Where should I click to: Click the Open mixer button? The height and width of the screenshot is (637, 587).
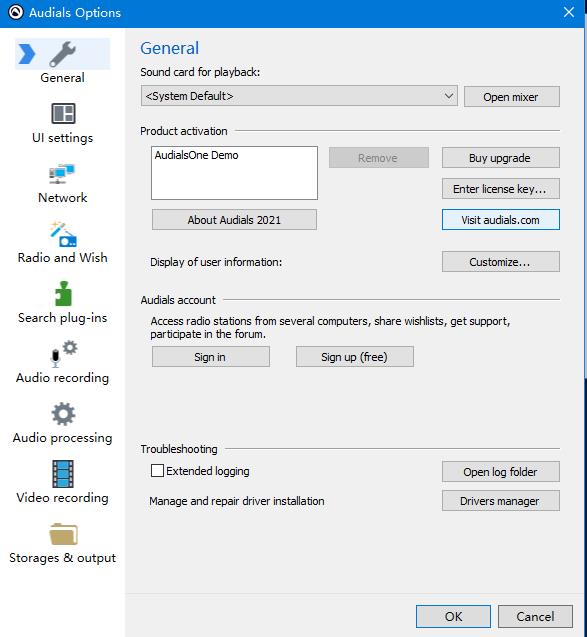tap(511, 97)
